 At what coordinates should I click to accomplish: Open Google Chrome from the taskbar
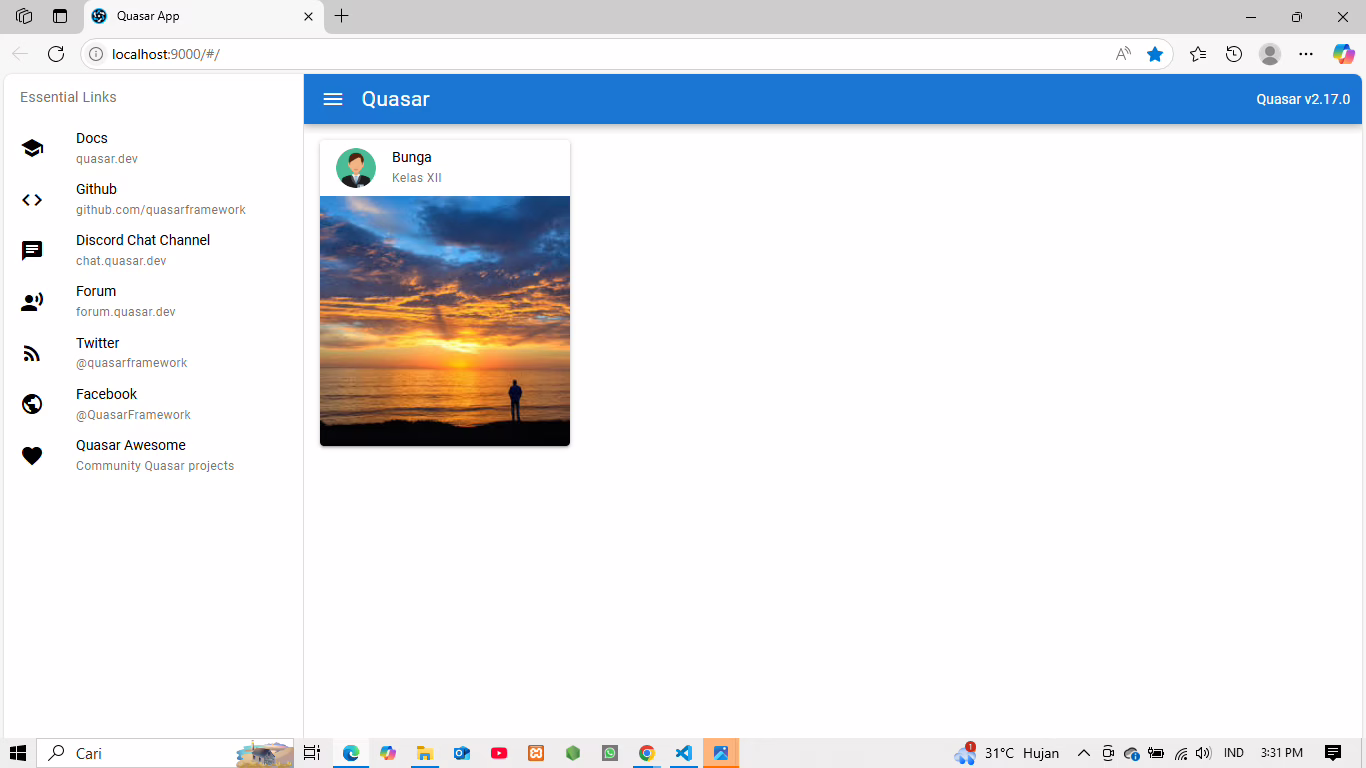tap(647, 753)
